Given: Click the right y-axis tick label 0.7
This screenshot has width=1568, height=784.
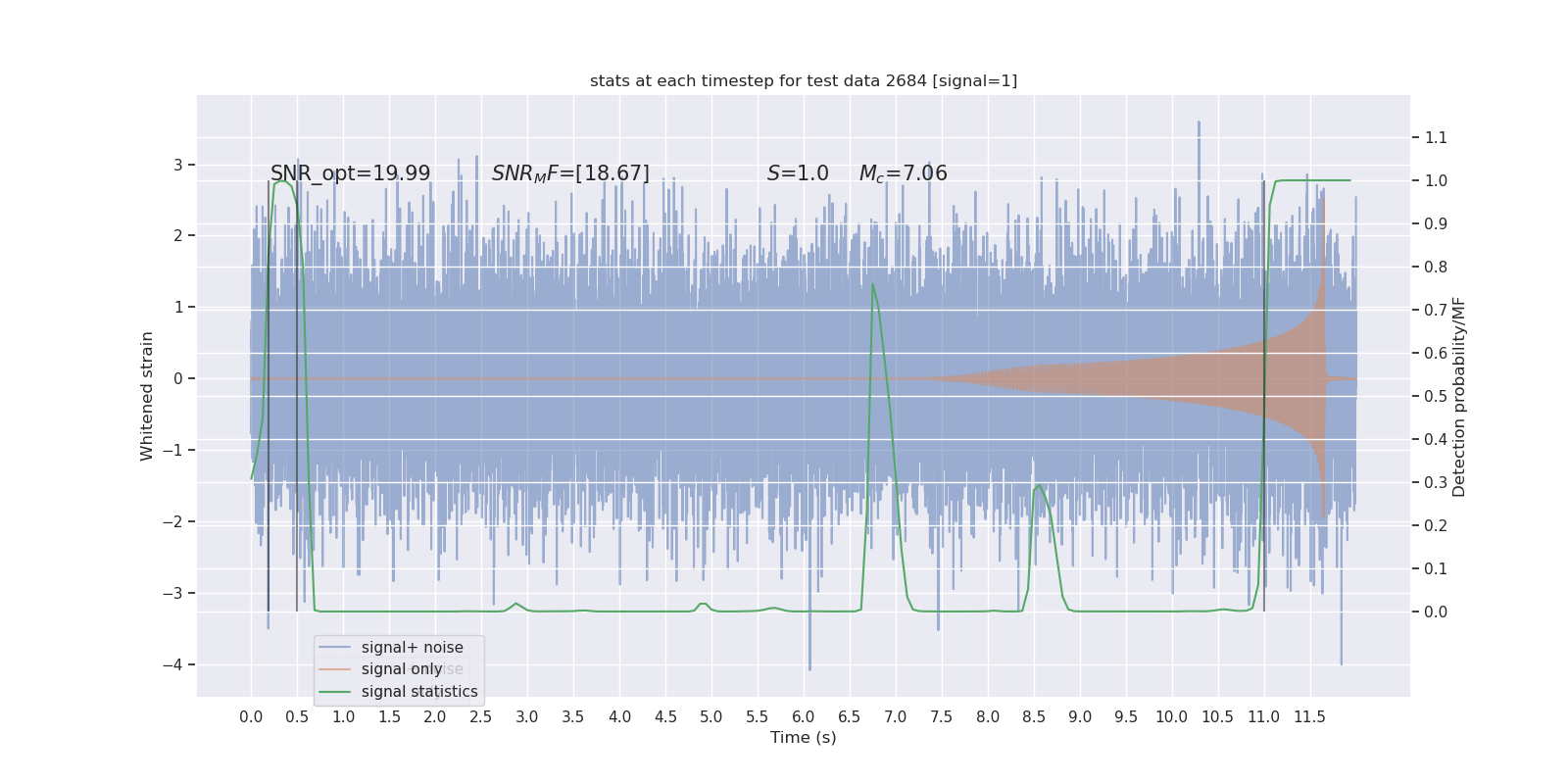Looking at the screenshot, I should pos(1436,310).
